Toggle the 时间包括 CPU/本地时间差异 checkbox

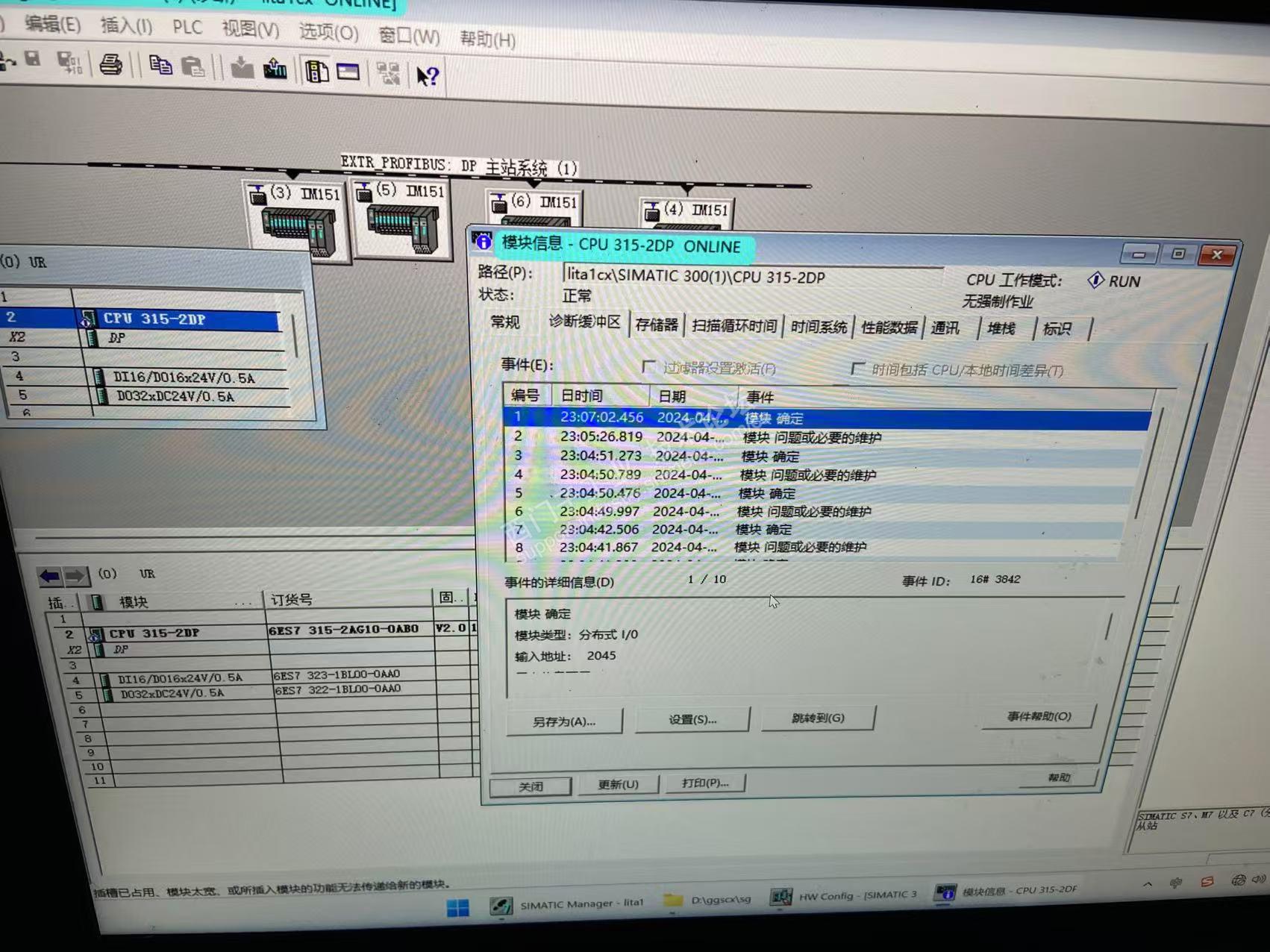coord(858,369)
